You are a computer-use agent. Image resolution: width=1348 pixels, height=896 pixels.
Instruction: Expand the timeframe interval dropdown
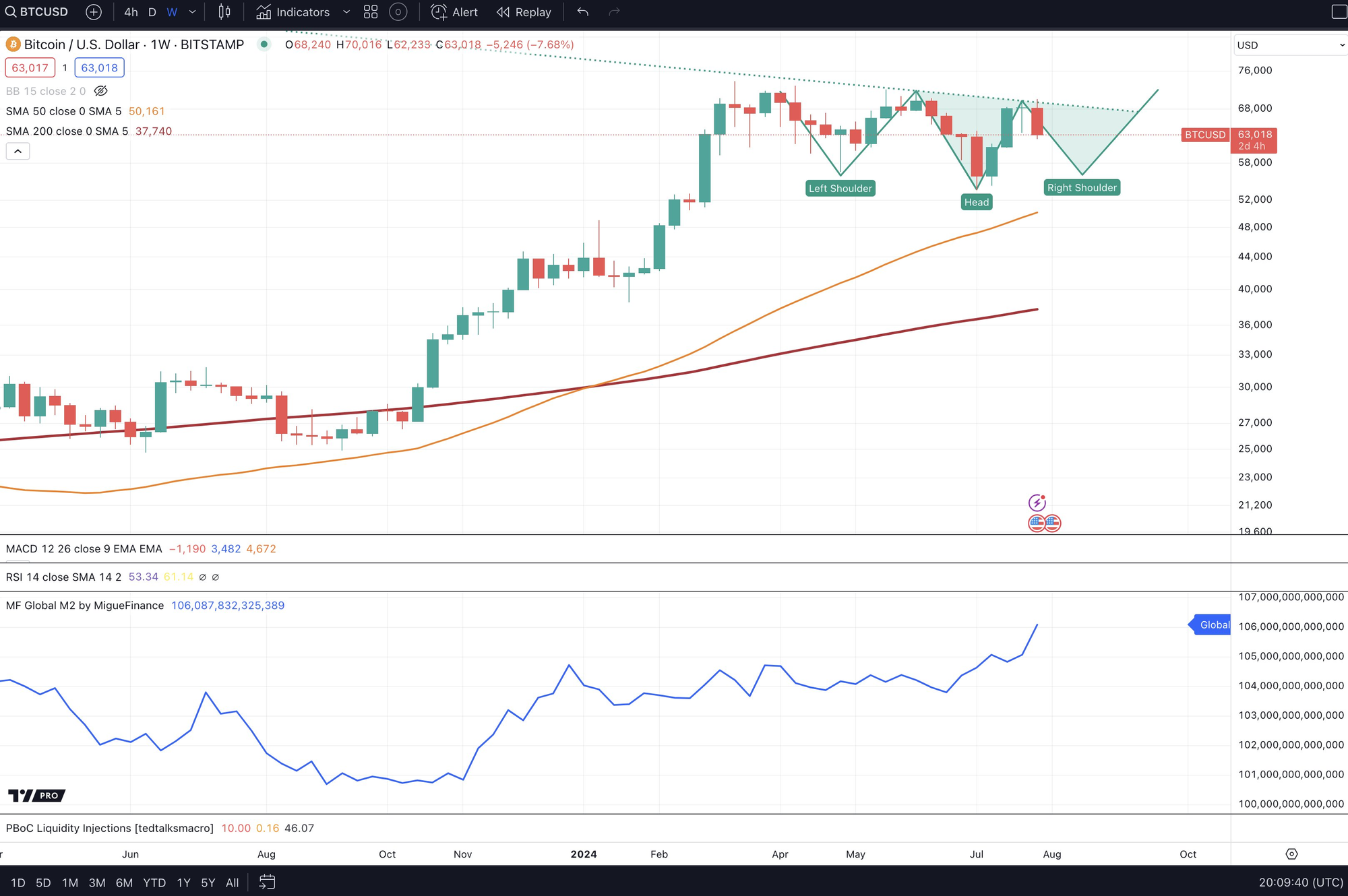tap(192, 12)
